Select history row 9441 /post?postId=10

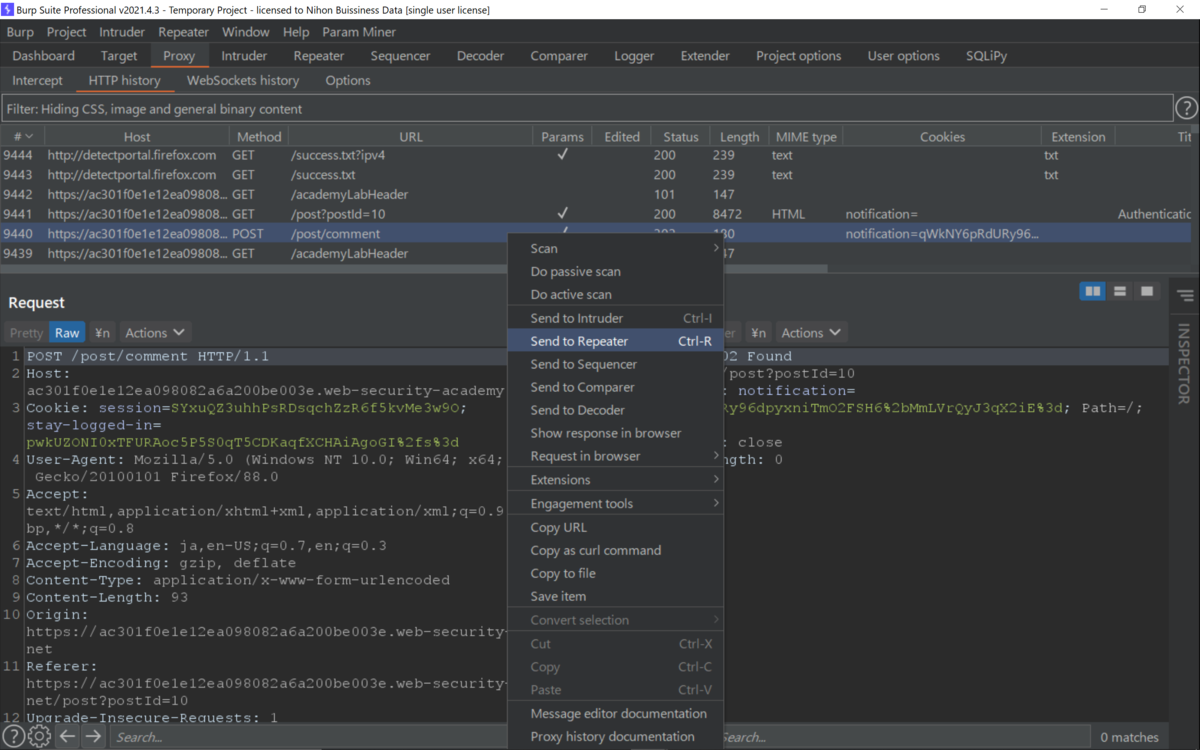coord(596,214)
